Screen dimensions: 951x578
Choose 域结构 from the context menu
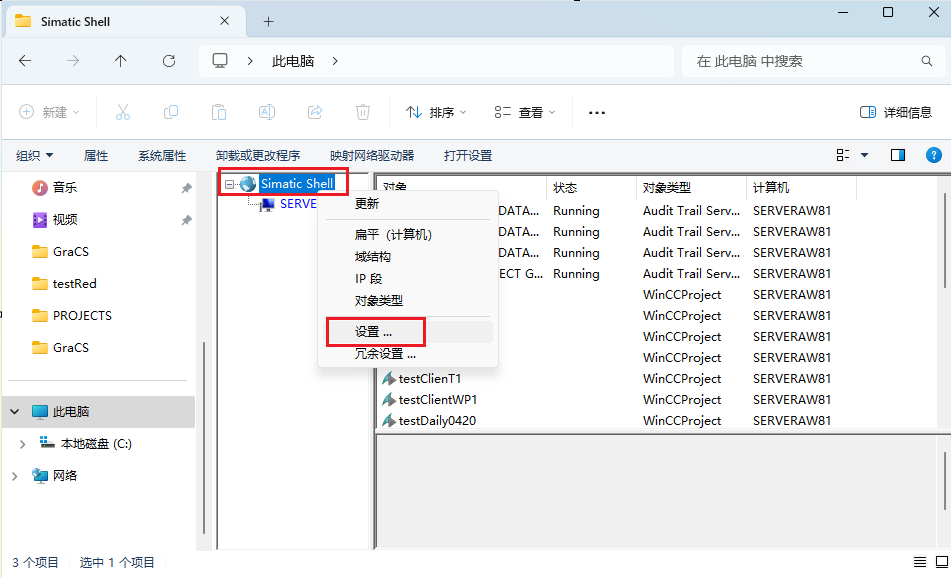click(406, 257)
